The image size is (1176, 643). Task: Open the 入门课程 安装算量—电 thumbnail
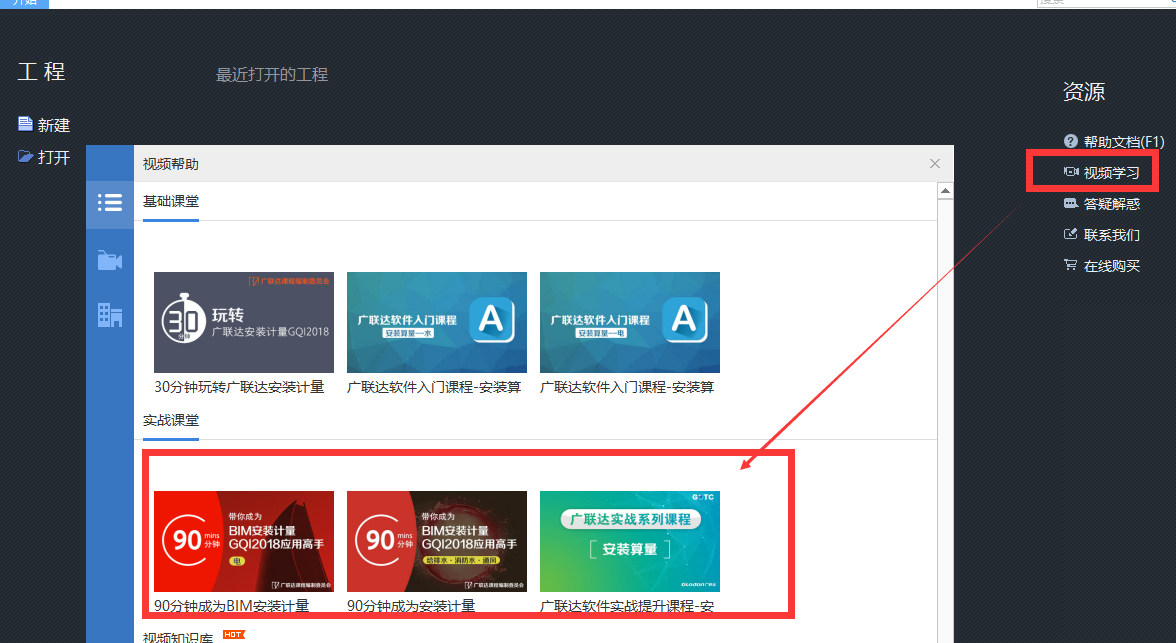[630, 323]
